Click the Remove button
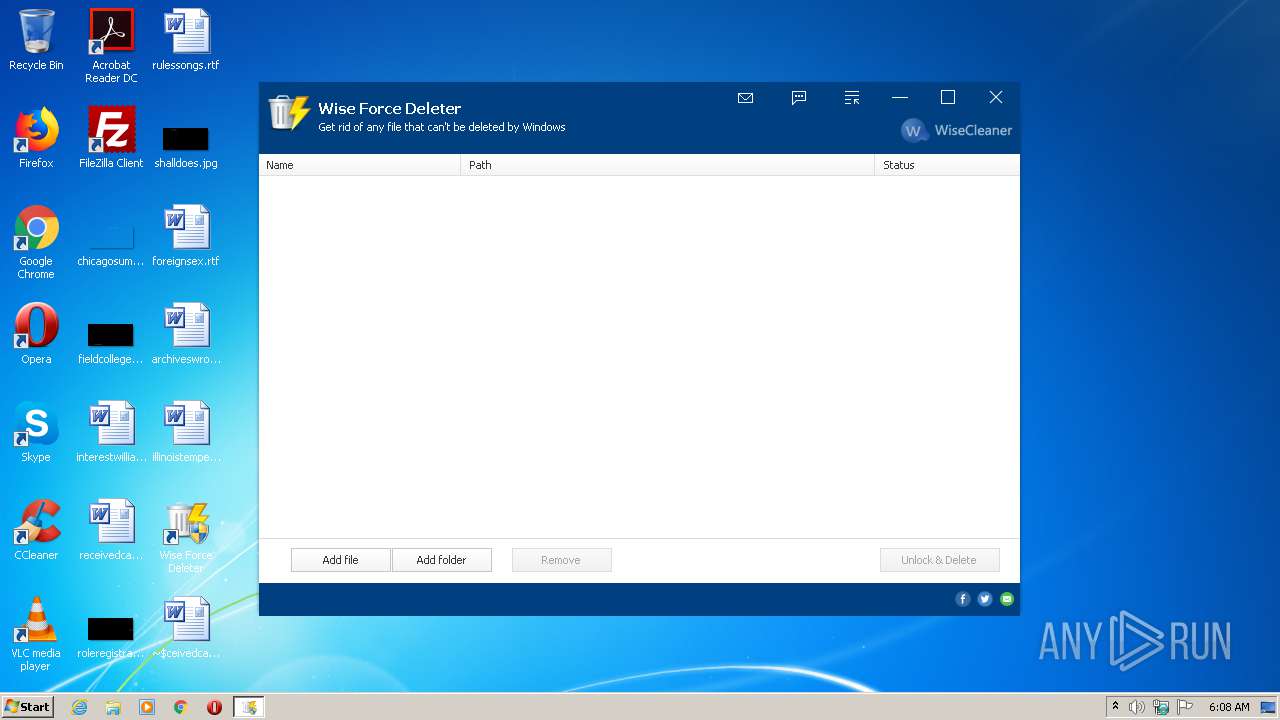The width and height of the screenshot is (1280, 720). coord(561,560)
